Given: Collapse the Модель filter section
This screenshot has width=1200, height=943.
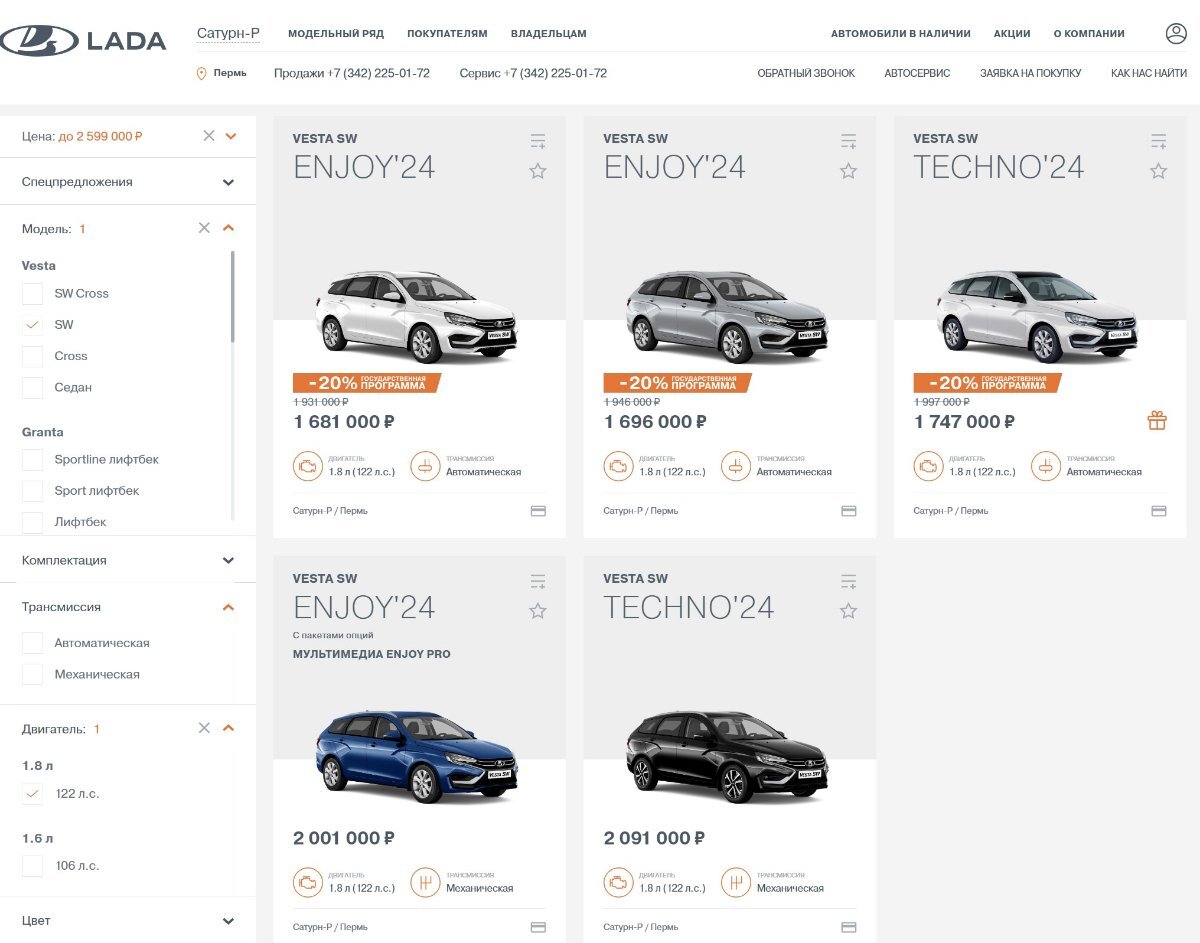Looking at the screenshot, I should click(228, 228).
